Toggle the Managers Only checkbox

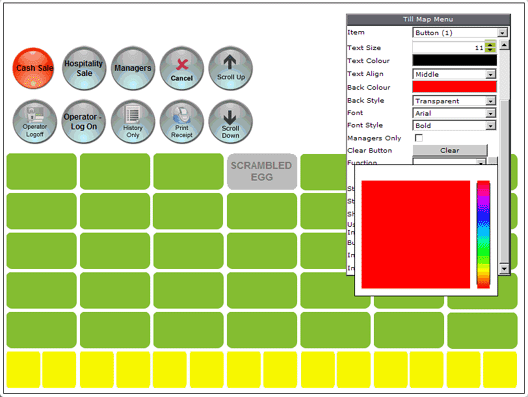point(419,138)
